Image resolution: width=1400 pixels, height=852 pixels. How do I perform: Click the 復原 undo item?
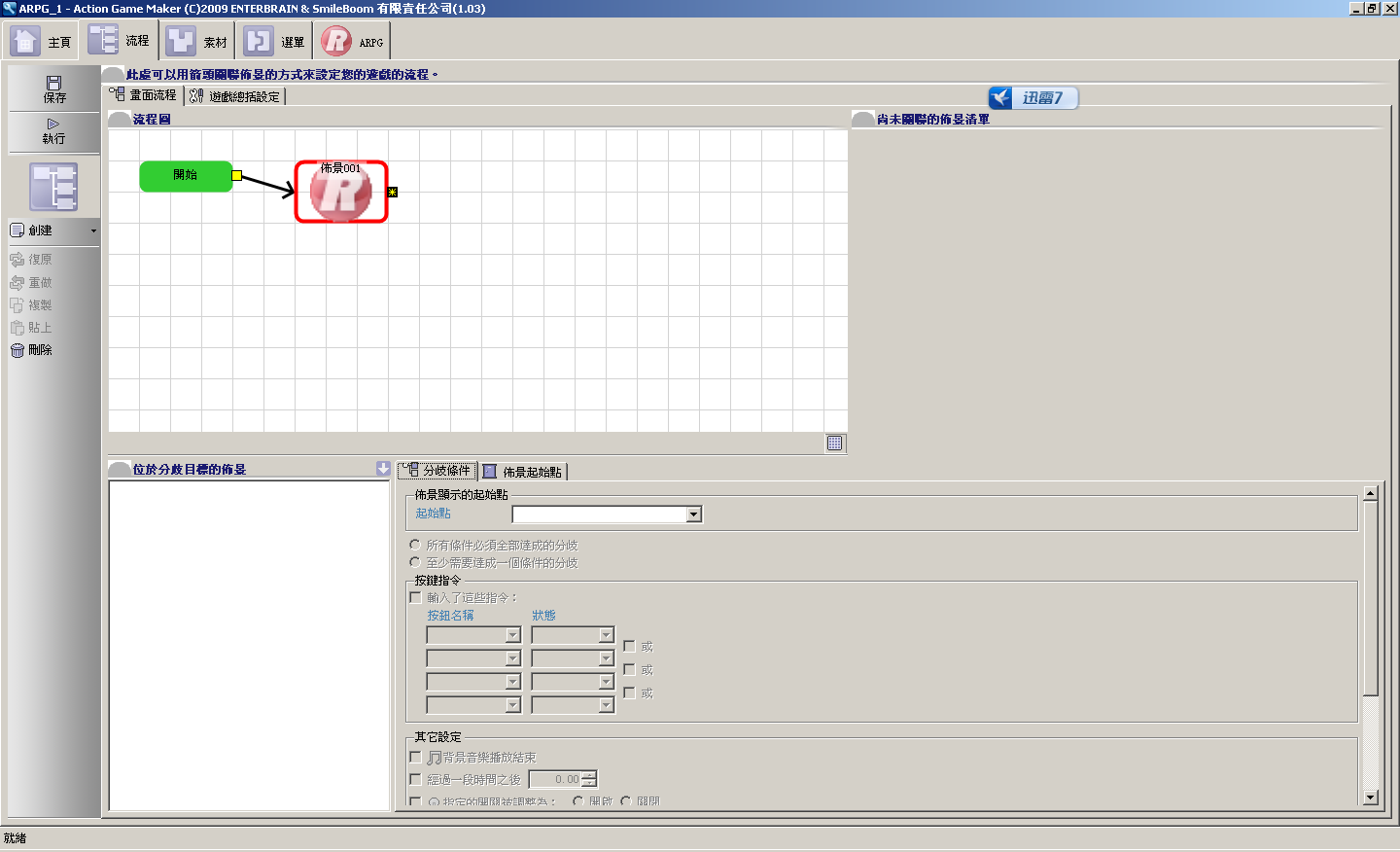click(x=31, y=260)
